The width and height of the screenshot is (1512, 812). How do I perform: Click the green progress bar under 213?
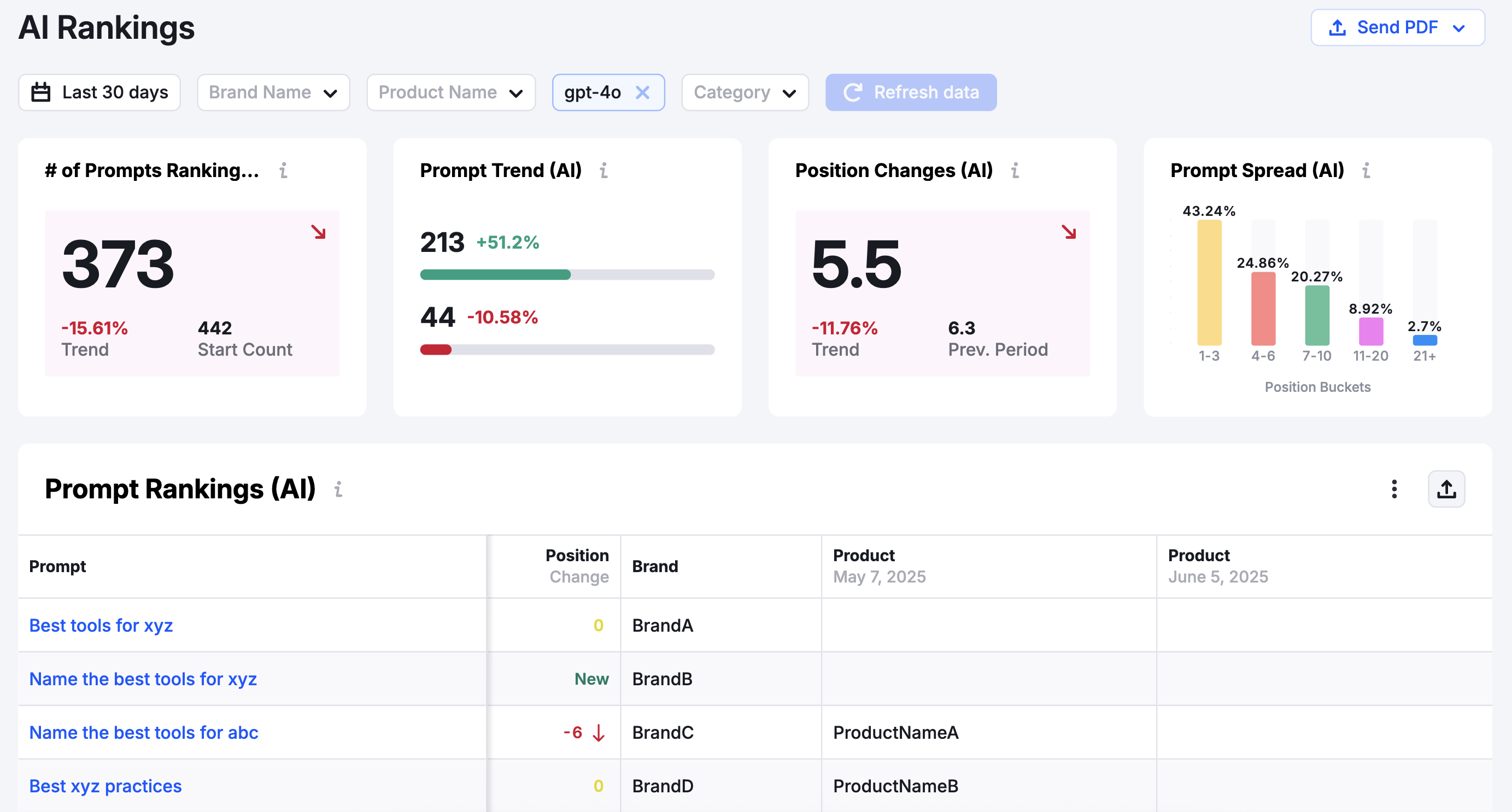click(495, 274)
